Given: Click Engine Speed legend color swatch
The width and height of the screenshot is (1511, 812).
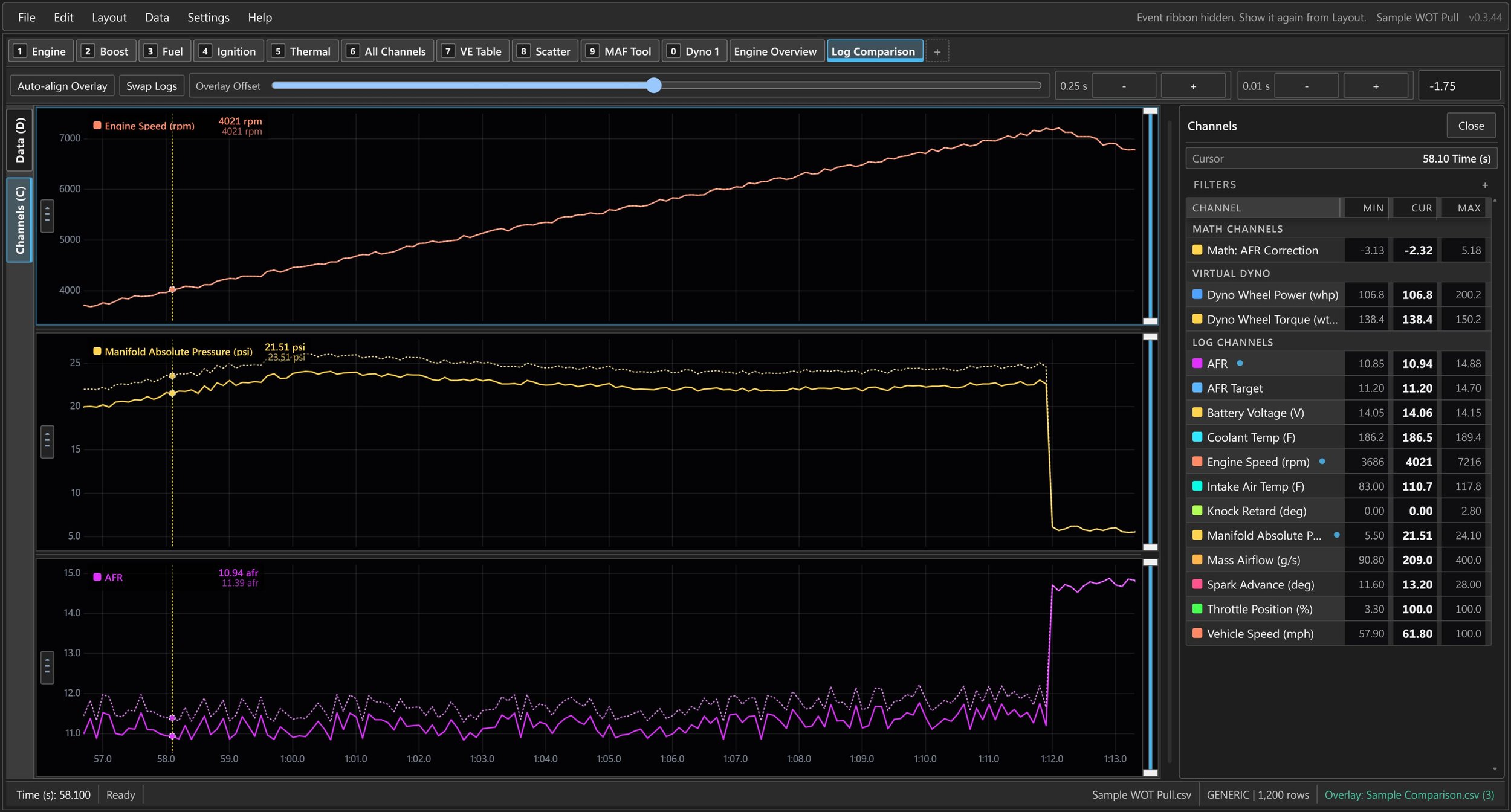Looking at the screenshot, I should 97,125.
